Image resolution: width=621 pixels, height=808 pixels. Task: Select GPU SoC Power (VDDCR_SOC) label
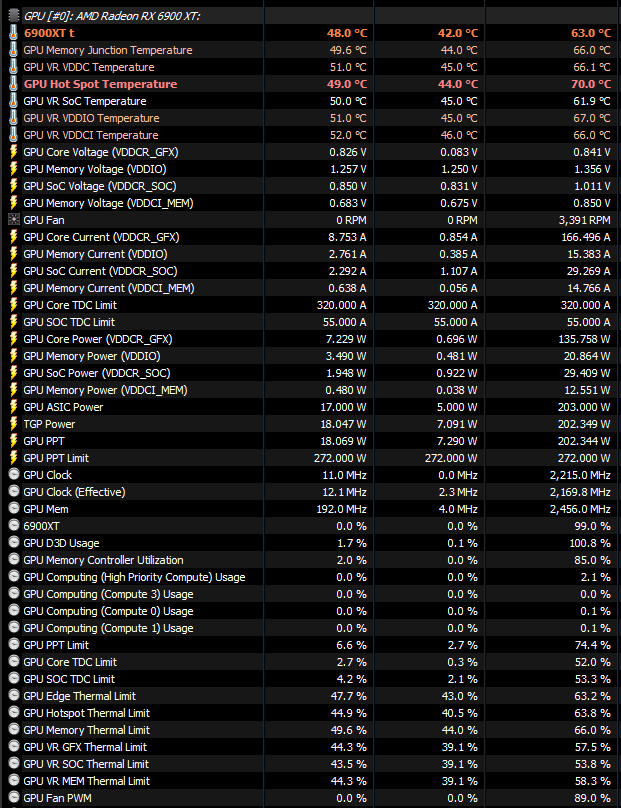(x=97, y=373)
